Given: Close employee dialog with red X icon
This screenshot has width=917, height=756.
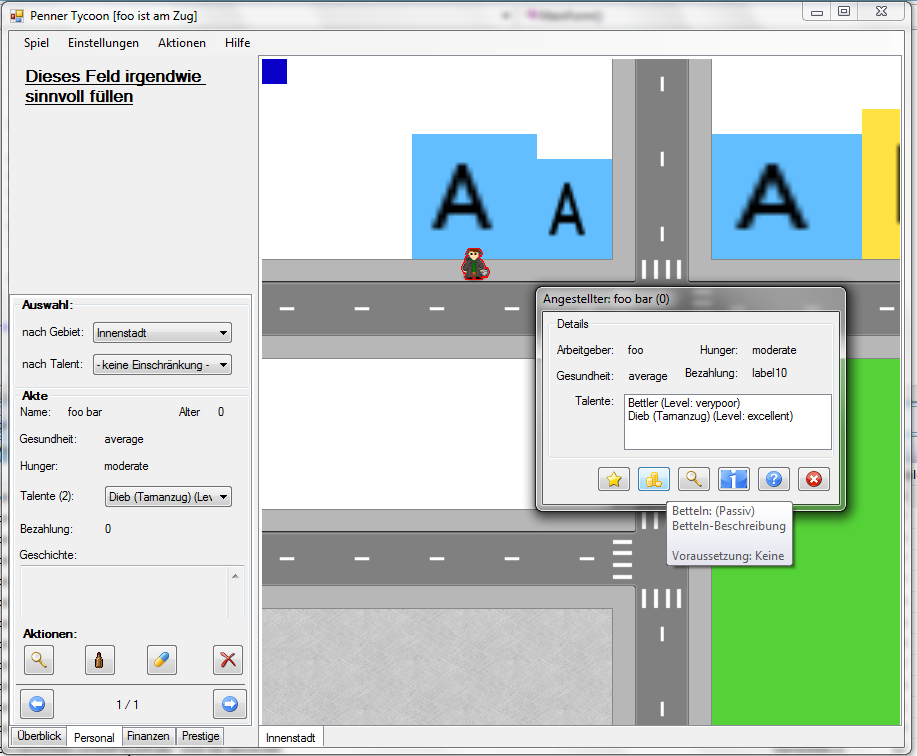Looking at the screenshot, I should pos(813,479).
